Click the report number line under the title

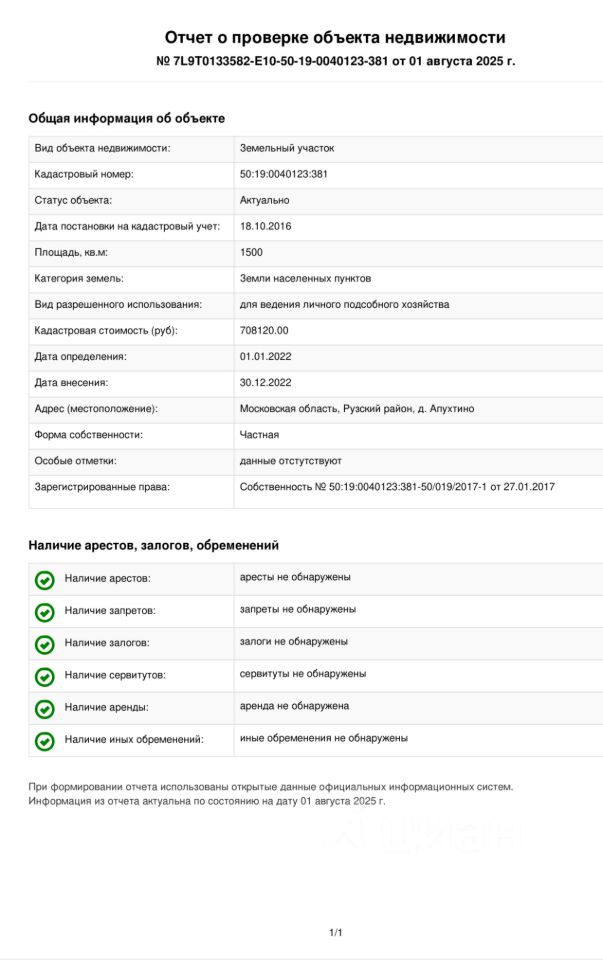[x=335, y=62]
